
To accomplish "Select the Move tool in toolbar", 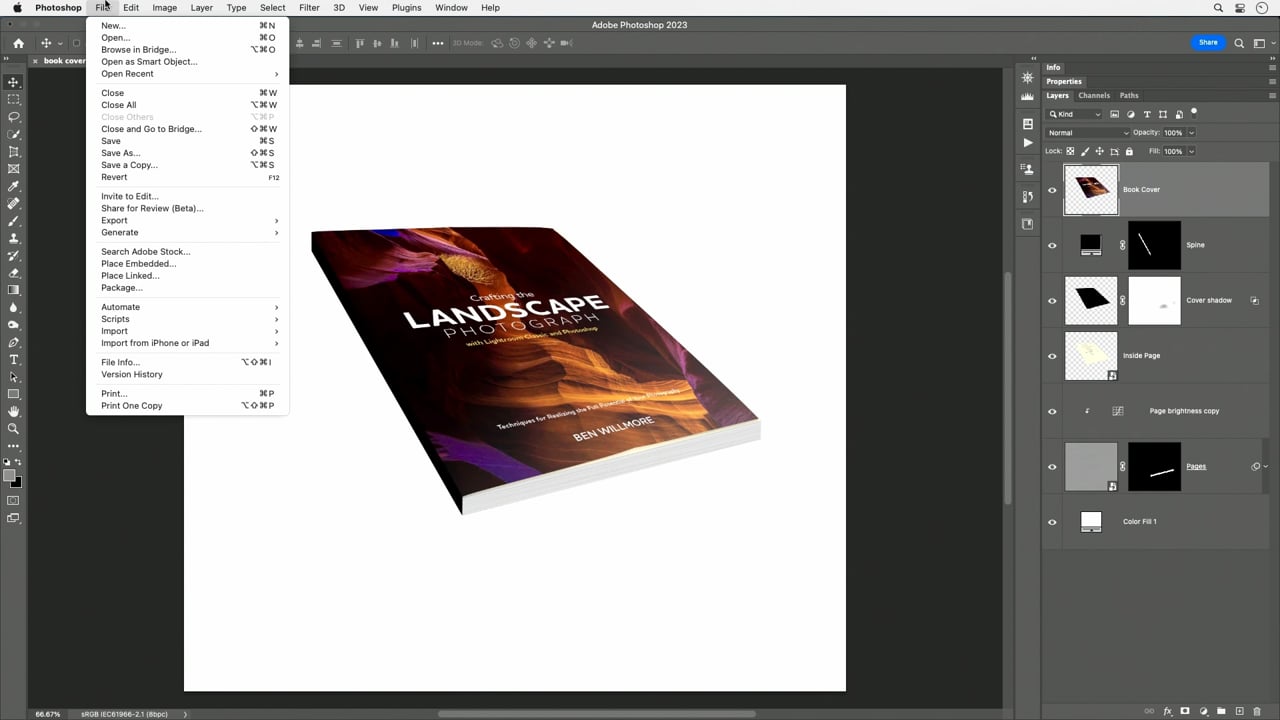I will click(13, 82).
